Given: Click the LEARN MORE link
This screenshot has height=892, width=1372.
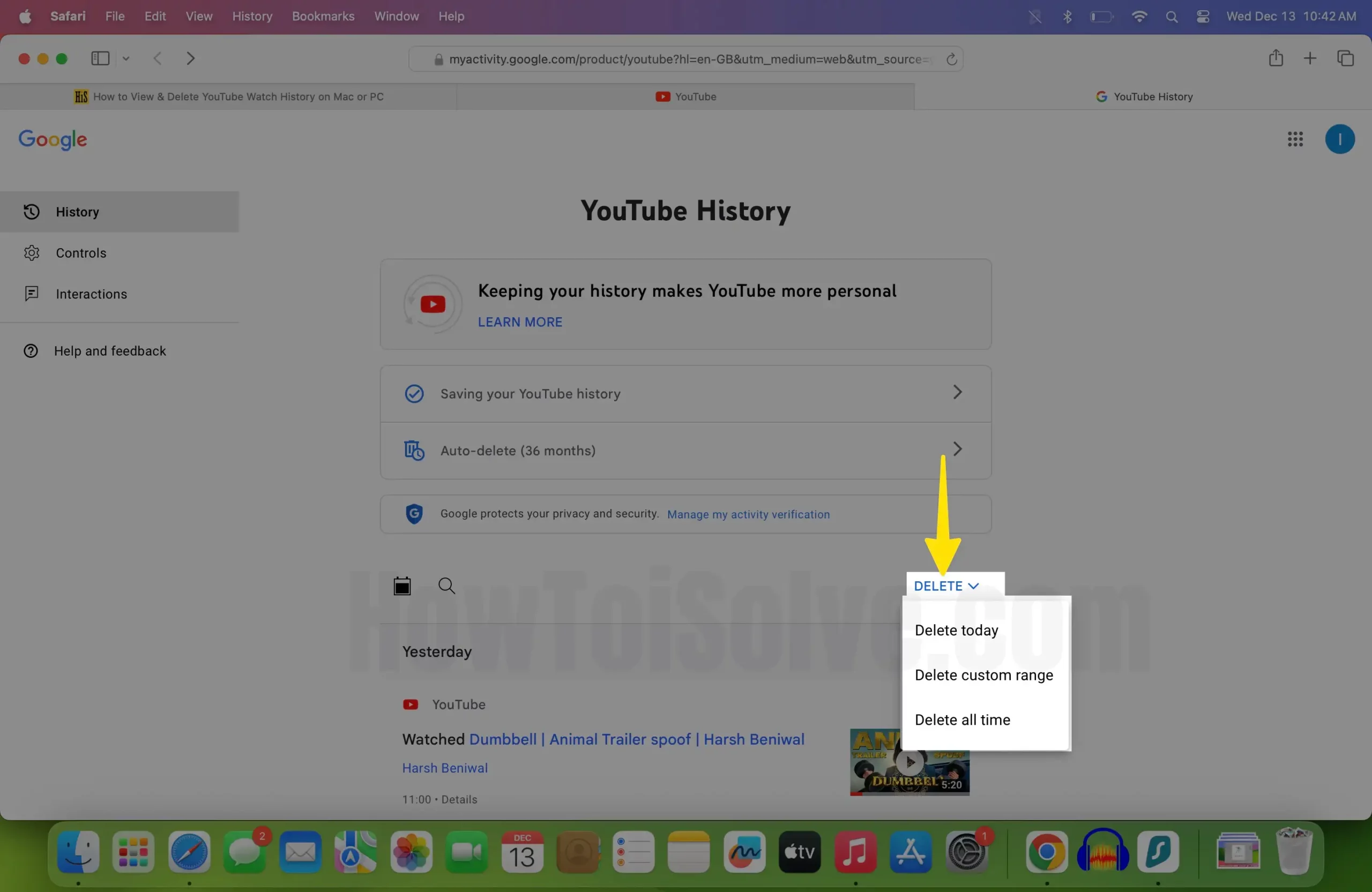Looking at the screenshot, I should (x=519, y=322).
